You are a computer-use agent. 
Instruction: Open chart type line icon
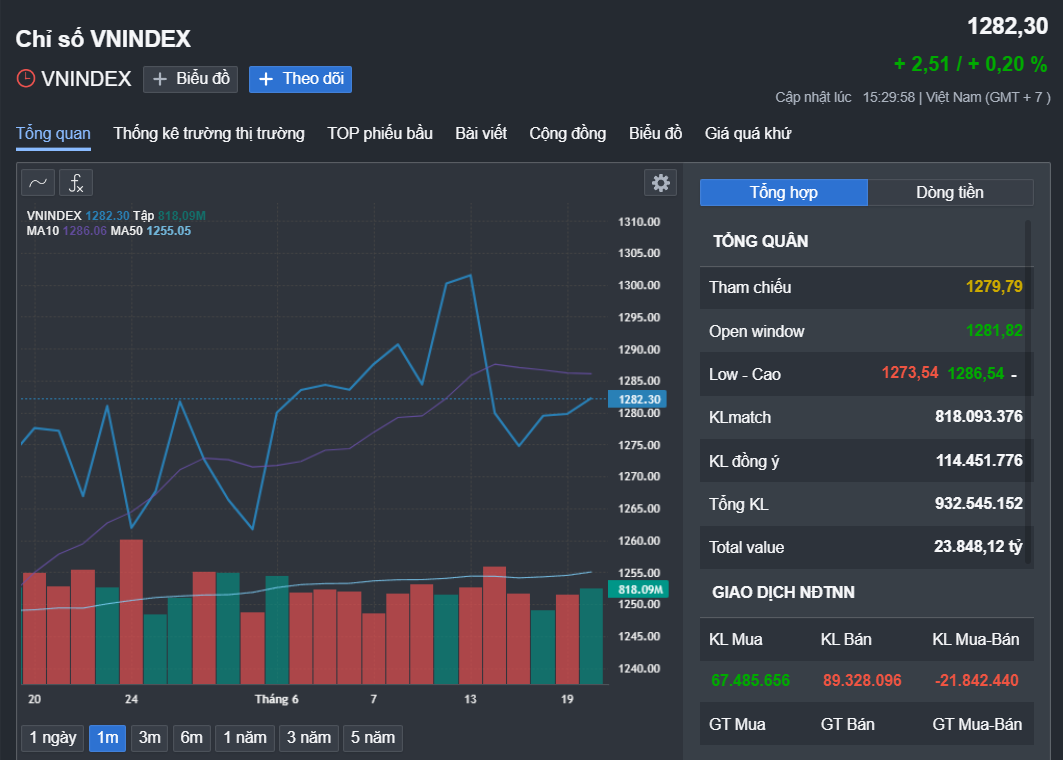(x=38, y=183)
